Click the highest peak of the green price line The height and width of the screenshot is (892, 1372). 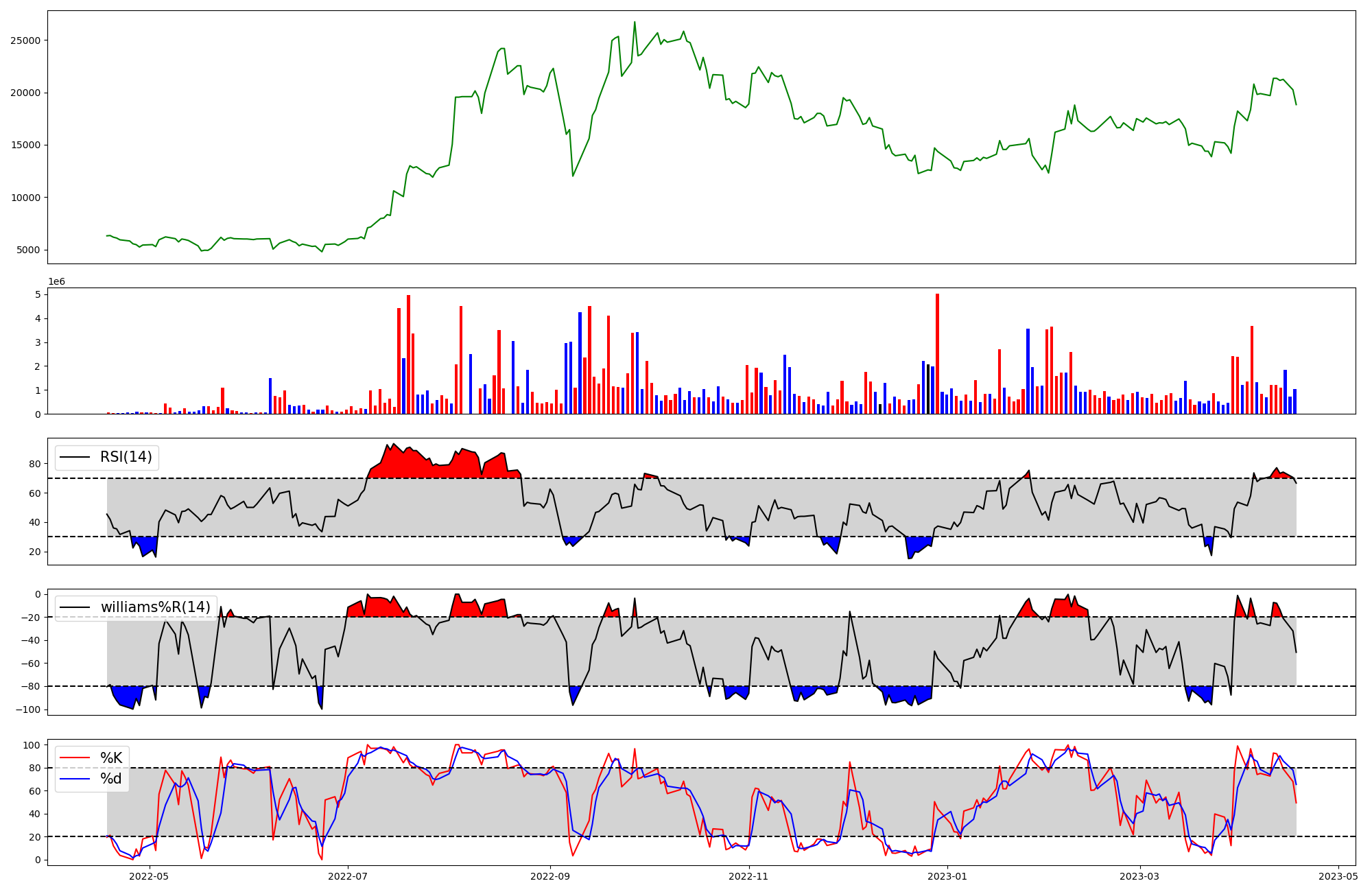pyautogui.click(x=635, y=23)
